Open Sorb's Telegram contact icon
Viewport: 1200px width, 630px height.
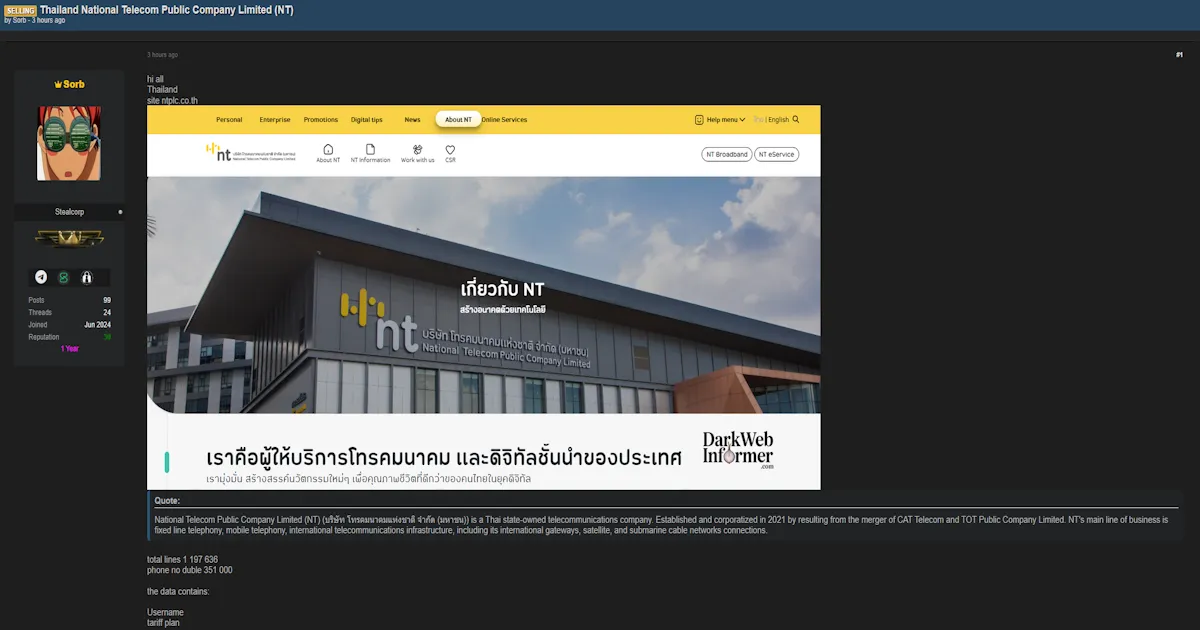[x=41, y=277]
